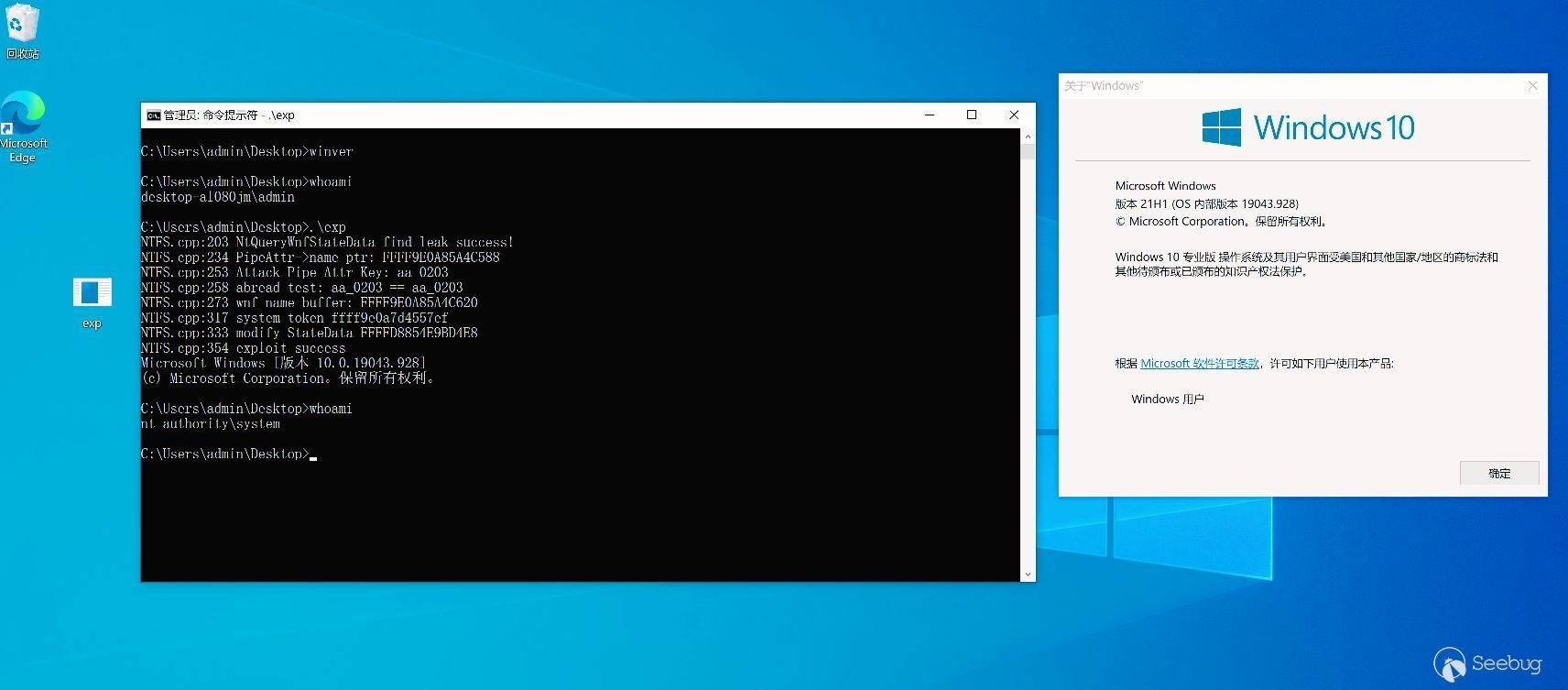Click the Command Prompt title '管理员: 命令提示符 - .\exp'
The image size is (1568, 690).
[229, 115]
